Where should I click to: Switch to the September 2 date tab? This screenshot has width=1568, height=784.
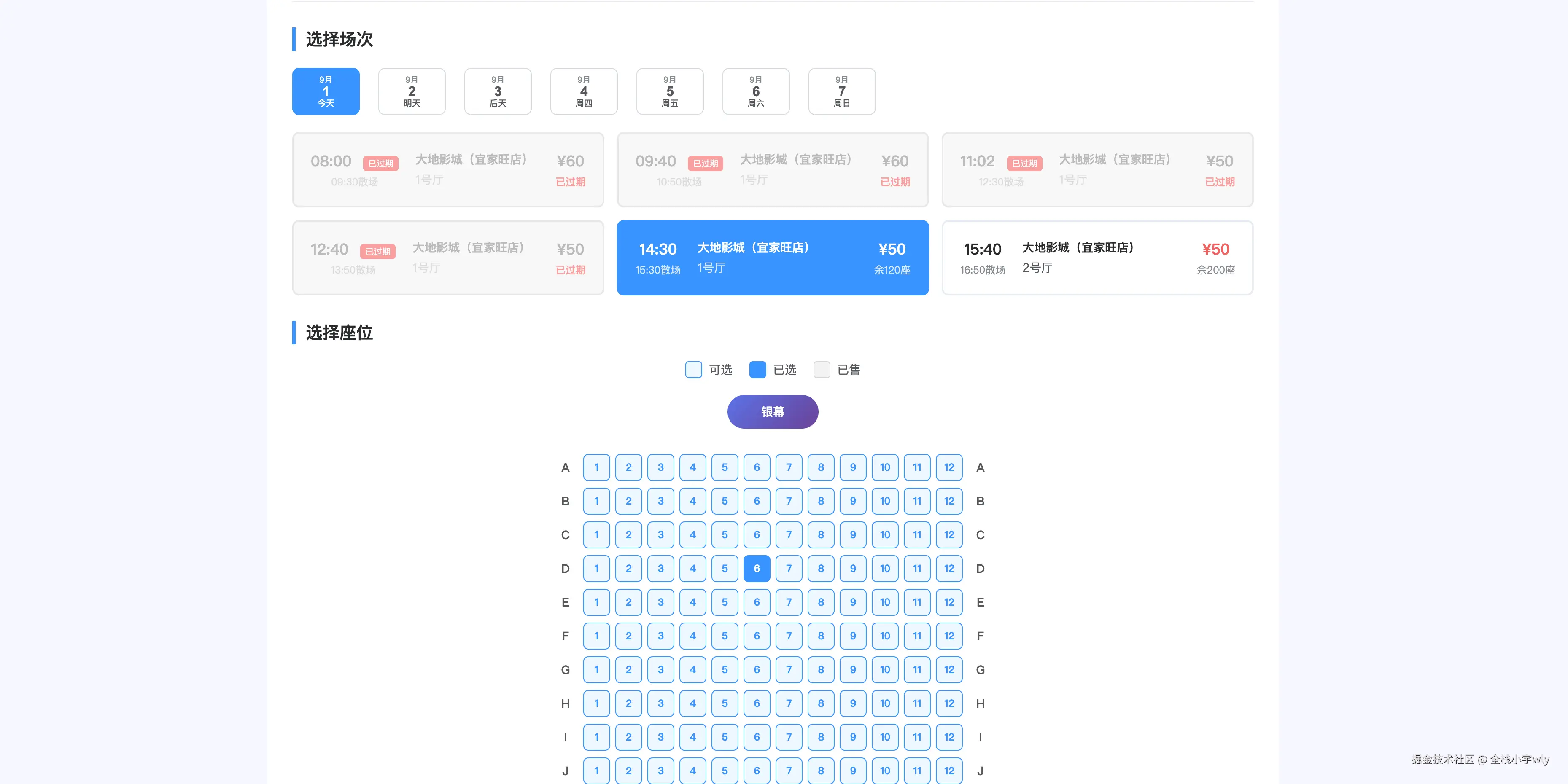click(x=412, y=91)
